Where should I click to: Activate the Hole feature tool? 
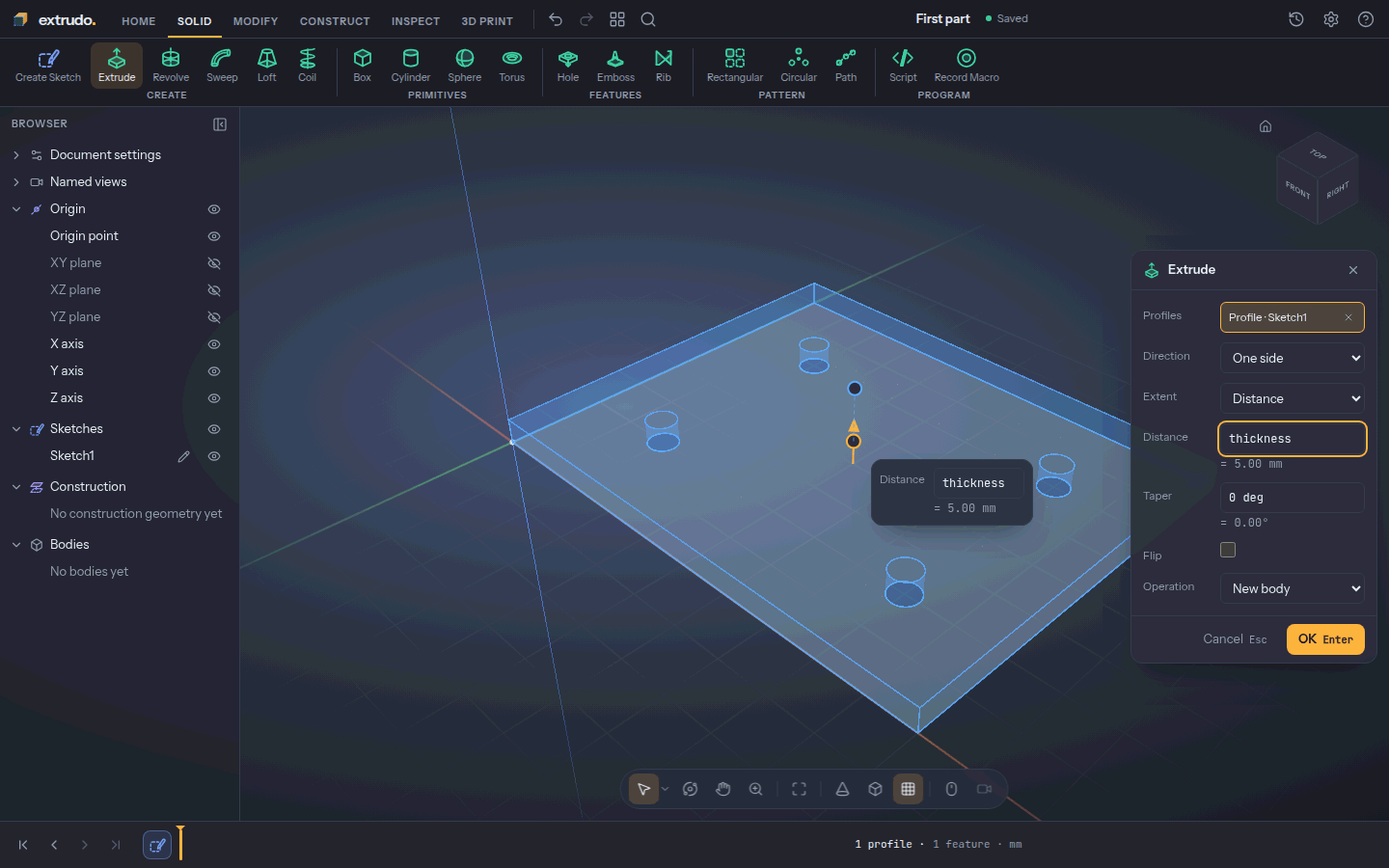pyautogui.click(x=568, y=66)
